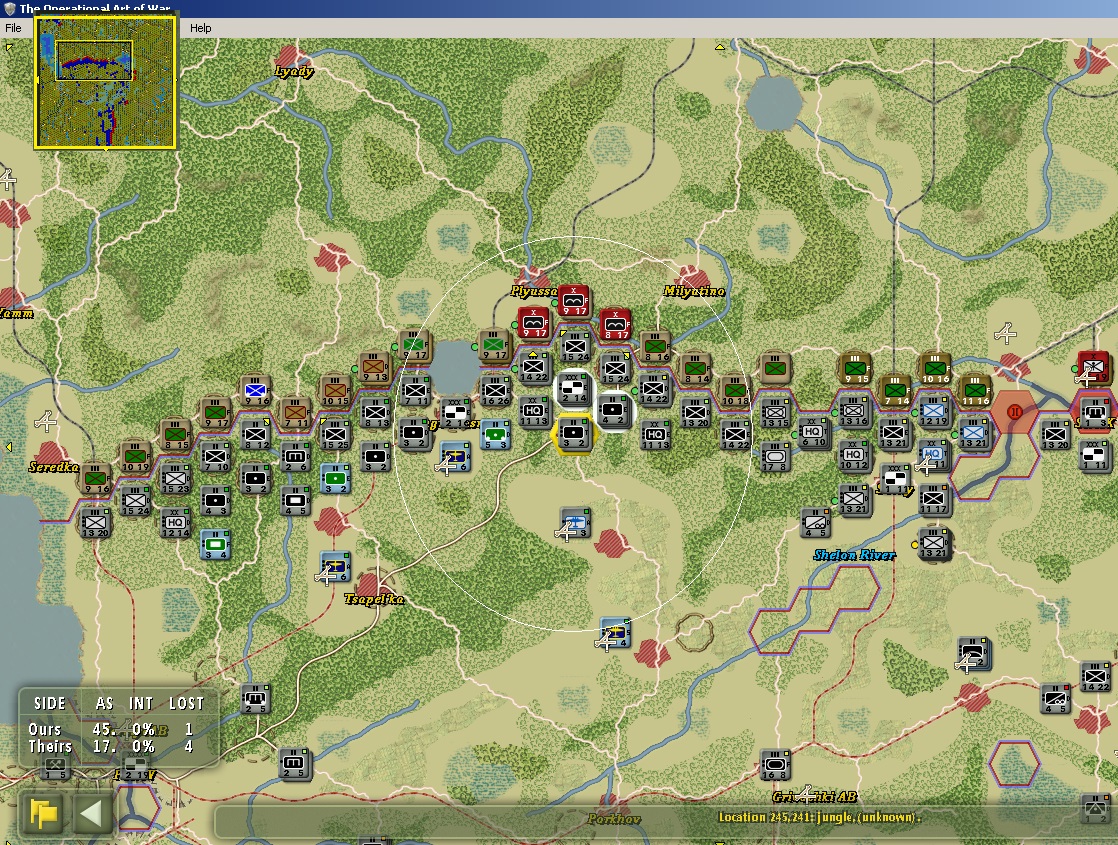Select the gray unit marked 13 15

coord(774,413)
